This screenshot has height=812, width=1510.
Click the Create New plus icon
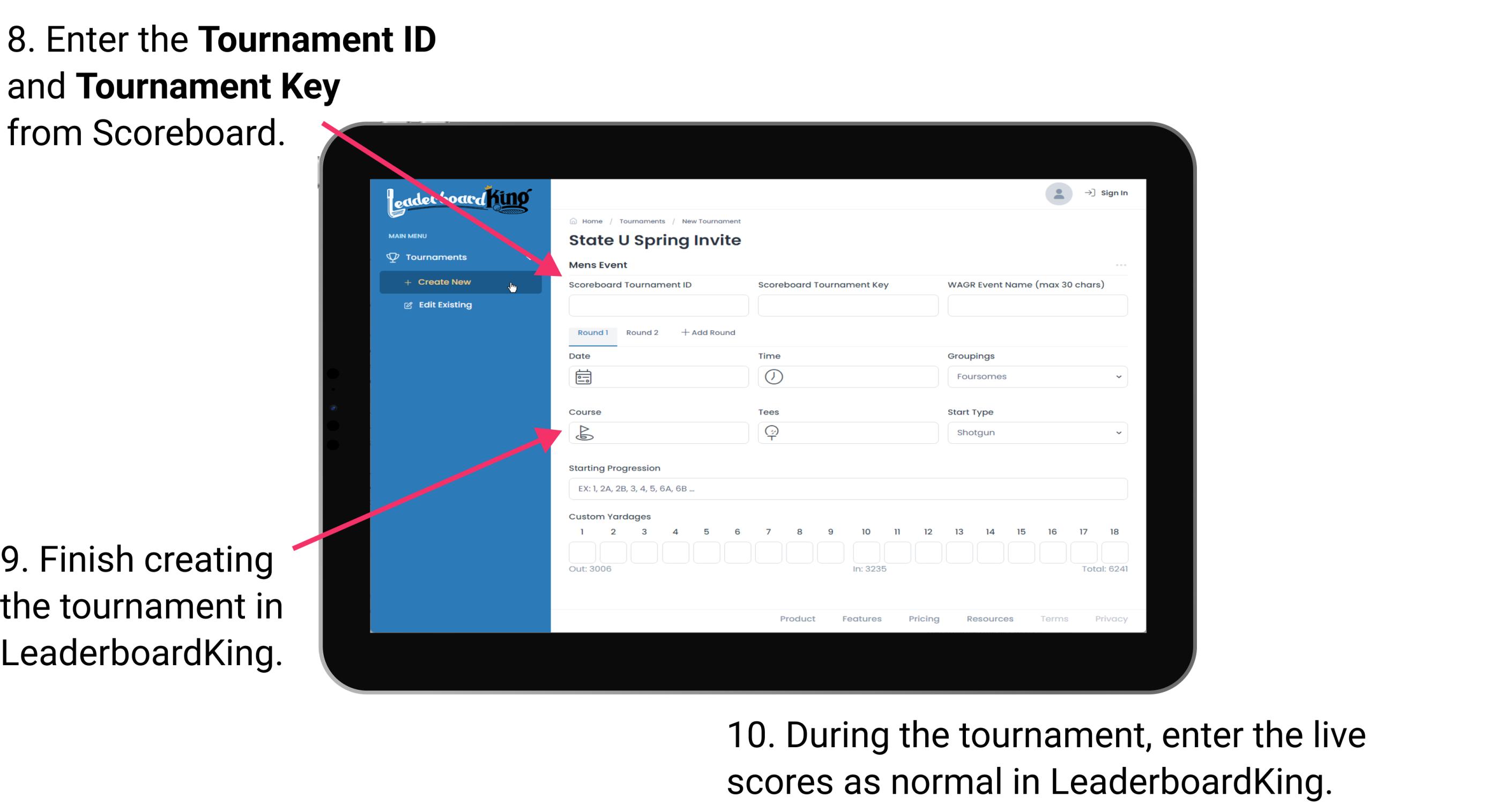point(406,281)
